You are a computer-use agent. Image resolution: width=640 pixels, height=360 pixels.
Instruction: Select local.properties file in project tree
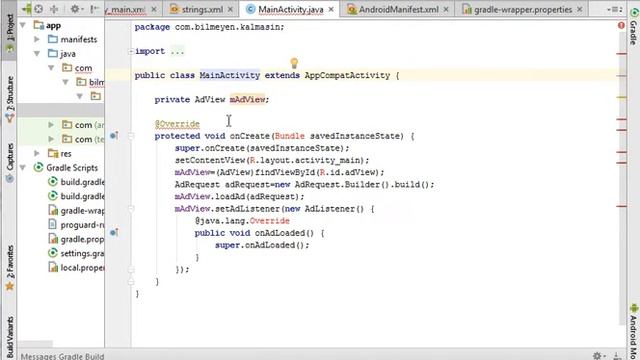click(76, 268)
